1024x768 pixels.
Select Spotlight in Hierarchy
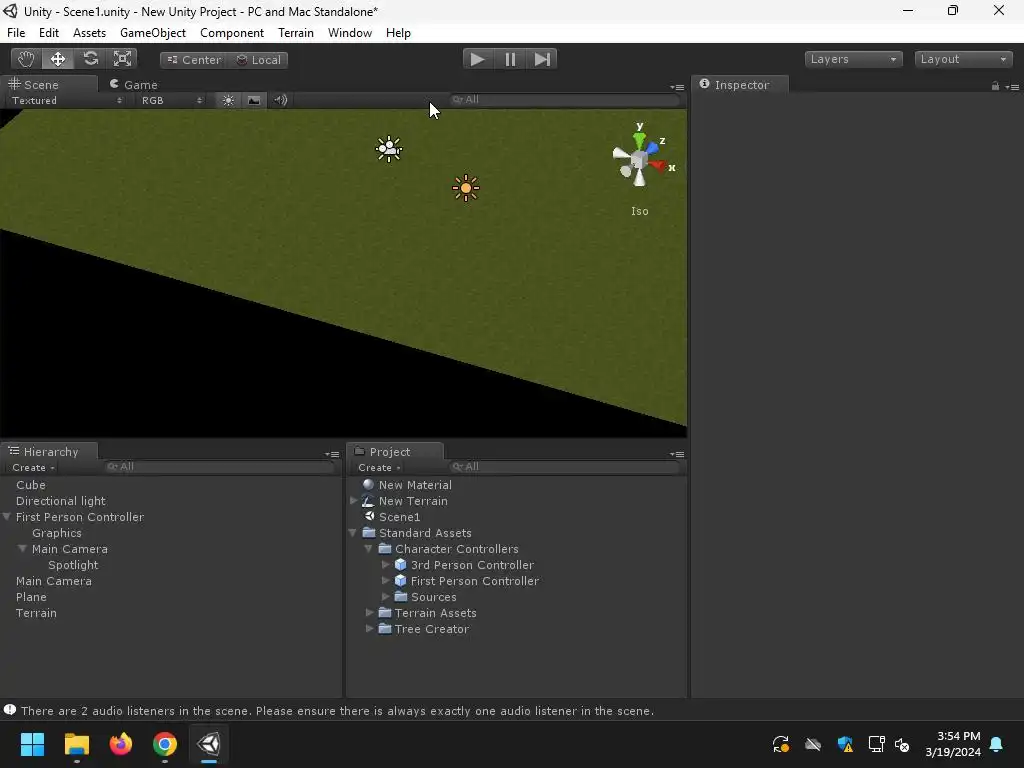73,565
